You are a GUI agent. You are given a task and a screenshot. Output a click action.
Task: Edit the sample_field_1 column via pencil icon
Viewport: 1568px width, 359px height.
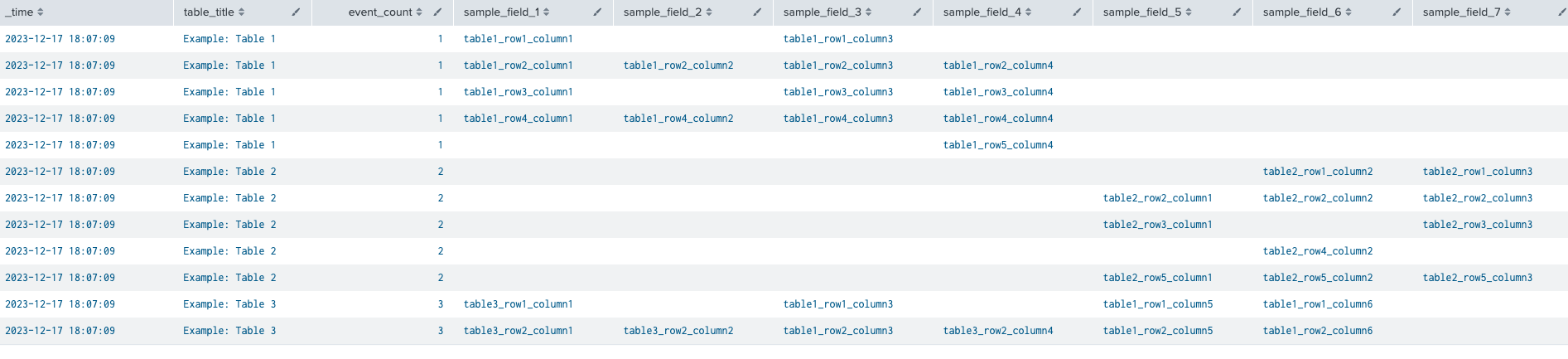click(597, 12)
